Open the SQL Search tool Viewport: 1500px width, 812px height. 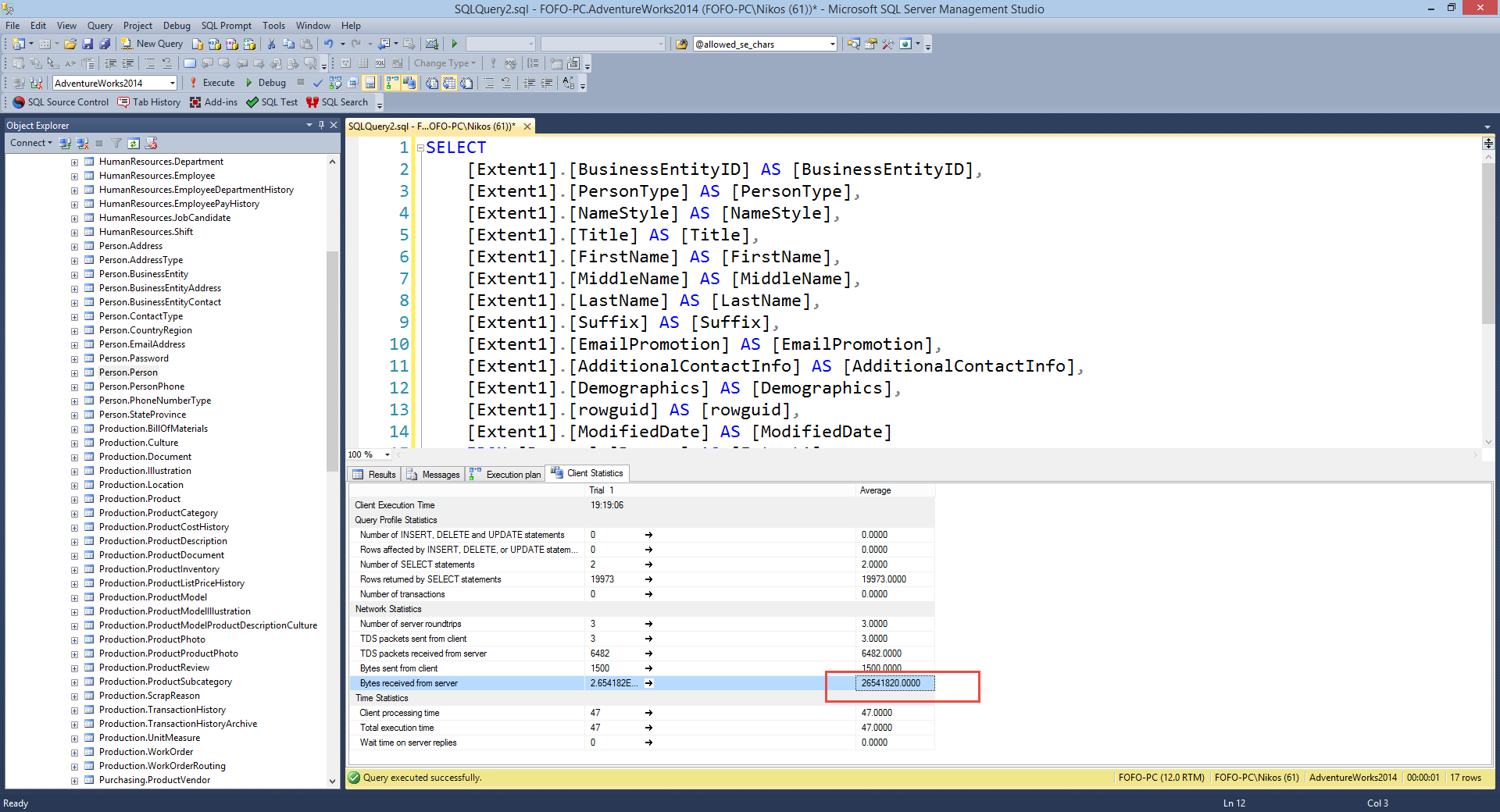click(x=337, y=102)
